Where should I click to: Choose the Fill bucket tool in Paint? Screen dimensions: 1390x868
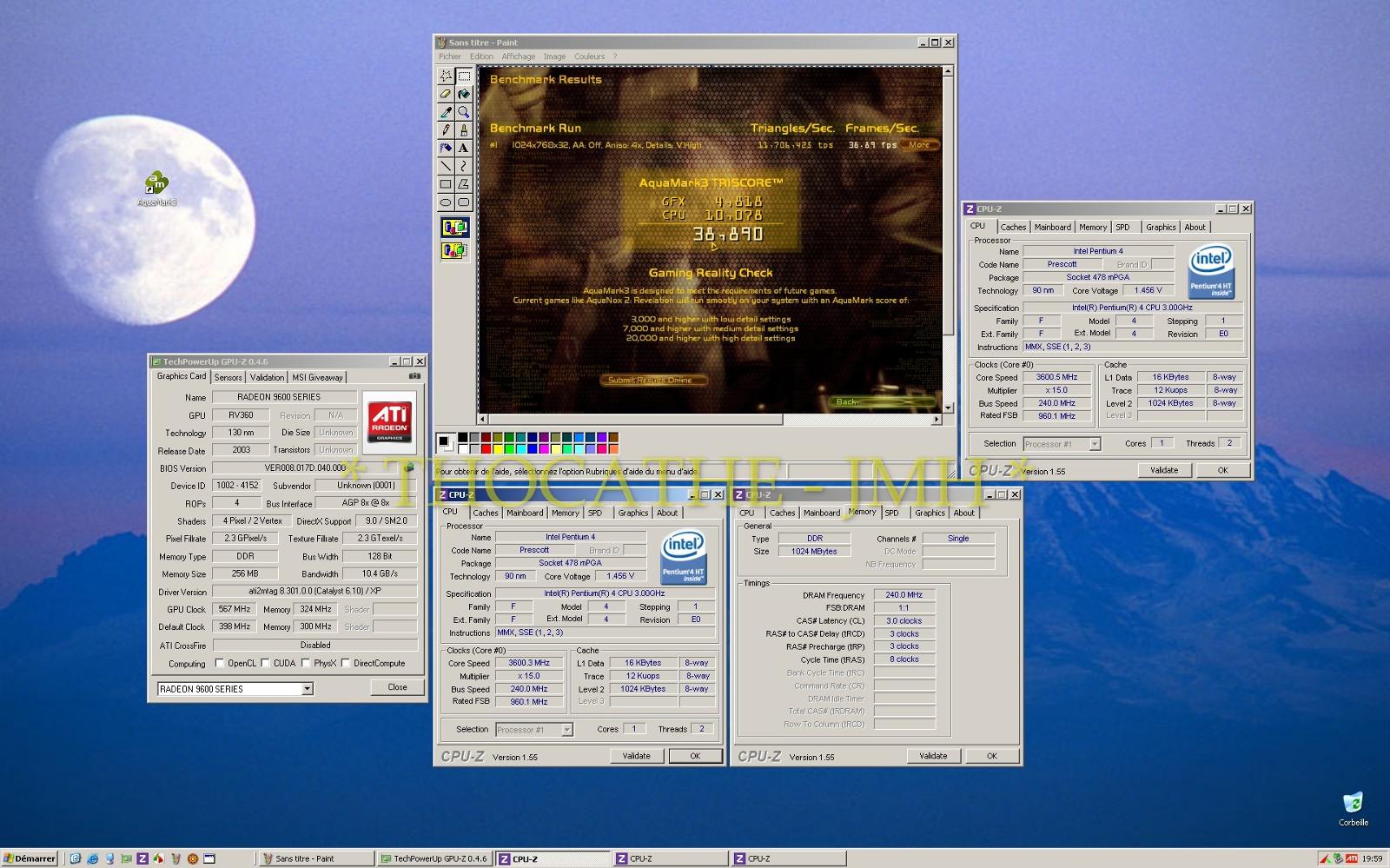[x=464, y=94]
